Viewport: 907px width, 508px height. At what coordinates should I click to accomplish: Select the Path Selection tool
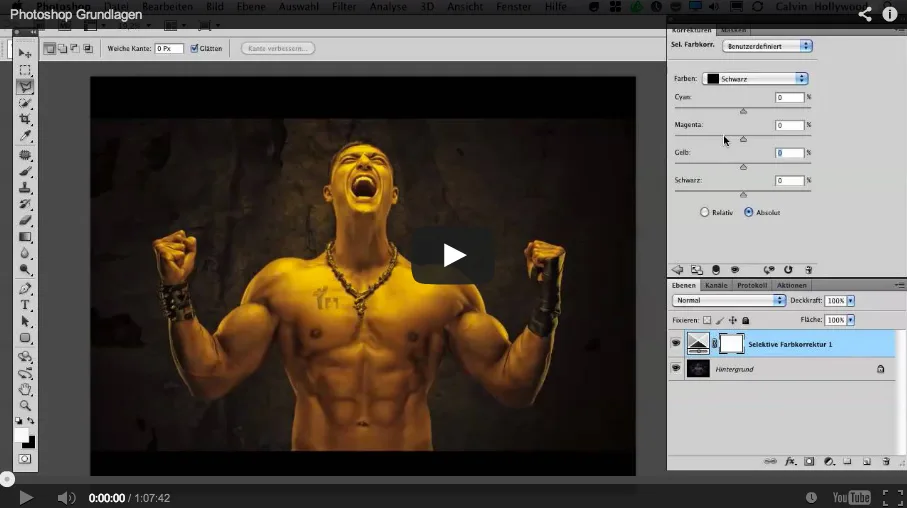click(25, 321)
